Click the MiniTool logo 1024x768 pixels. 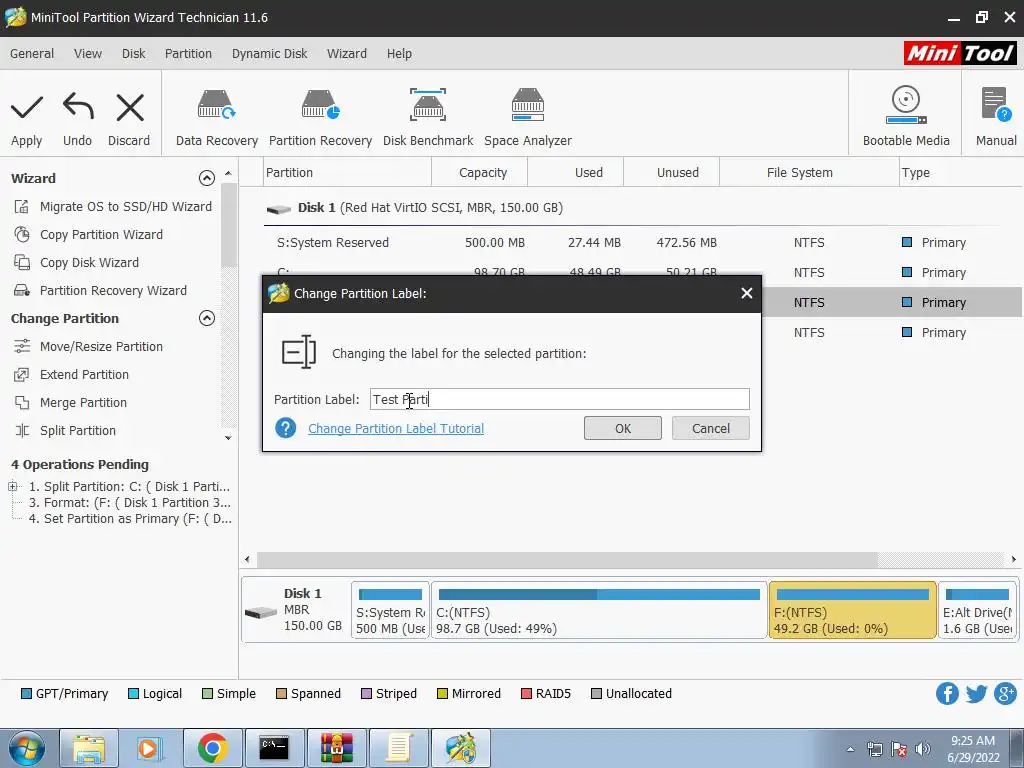[x=960, y=53]
